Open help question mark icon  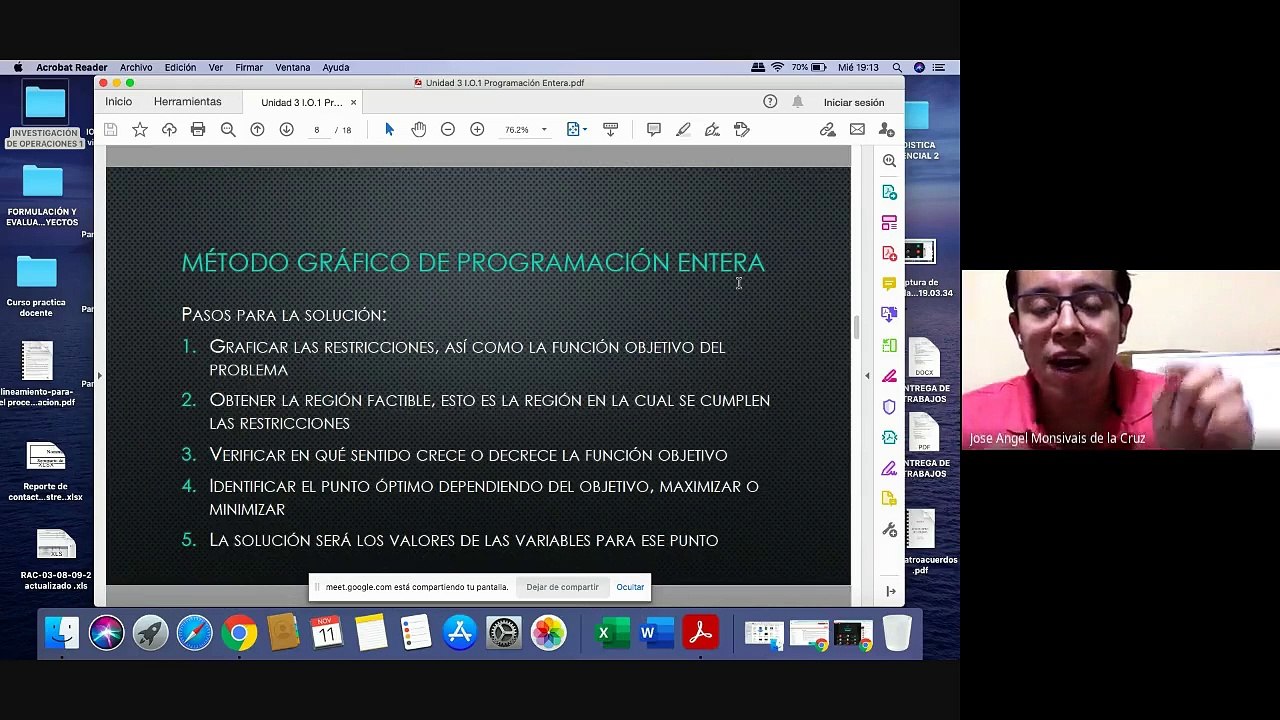pos(770,102)
